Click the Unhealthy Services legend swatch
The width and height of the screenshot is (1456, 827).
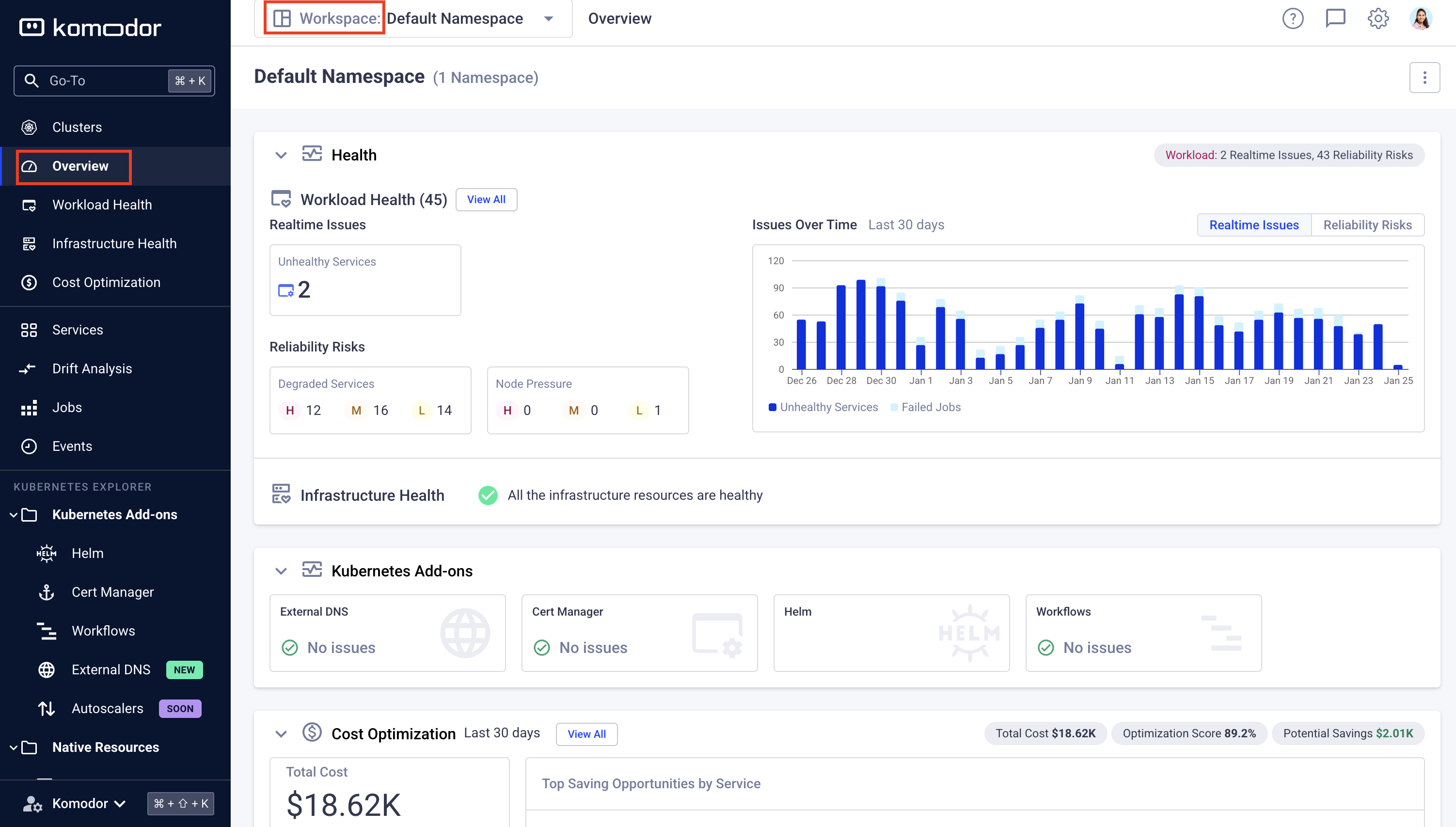tap(772, 407)
